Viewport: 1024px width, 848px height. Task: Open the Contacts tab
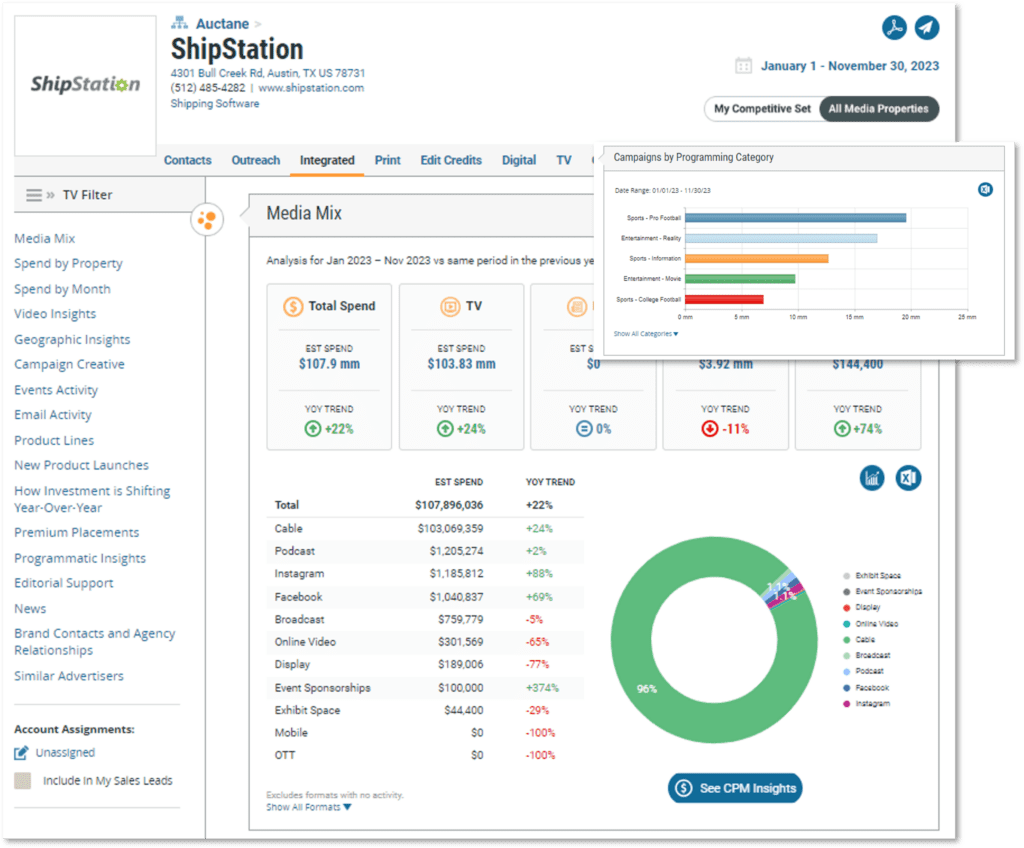click(x=187, y=160)
